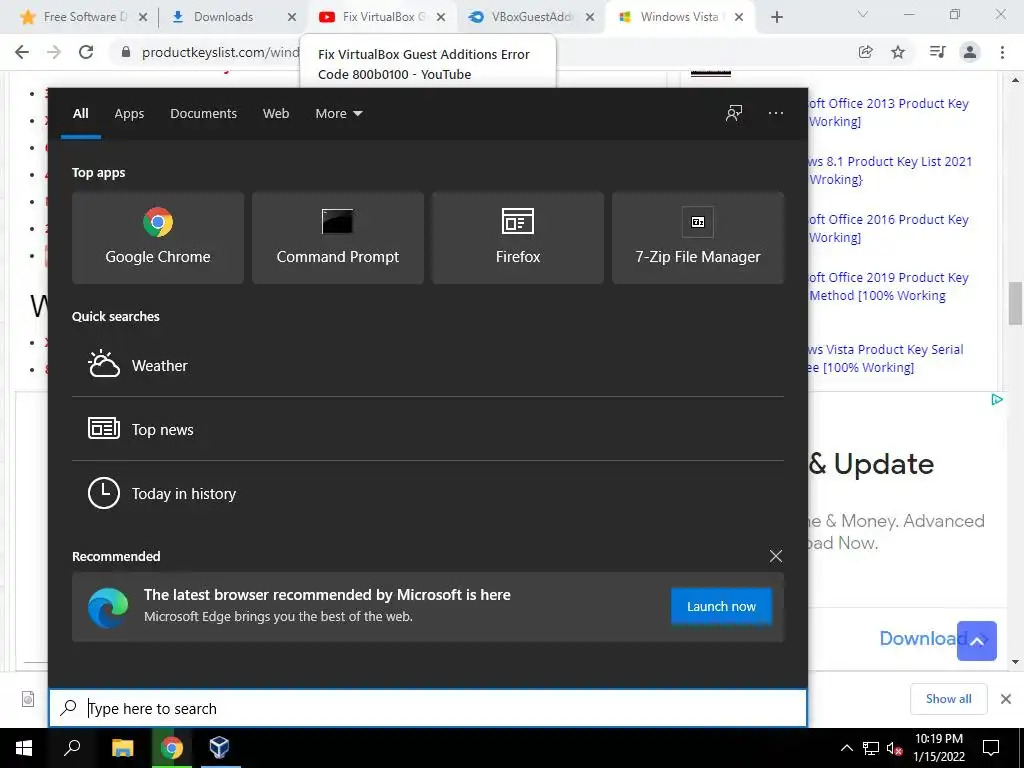Open Vista Product Key Serial link

(x=886, y=359)
